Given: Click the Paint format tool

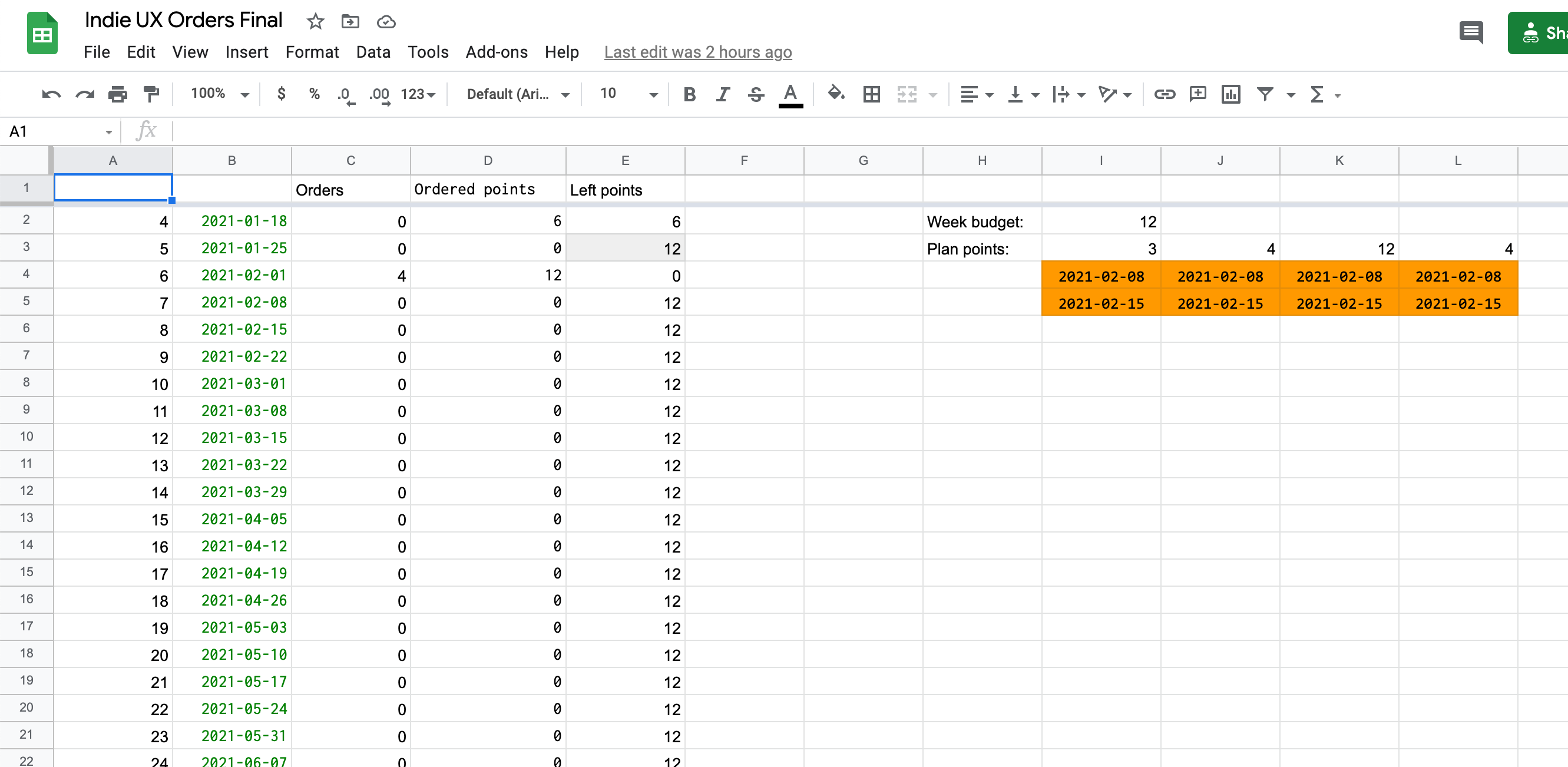Looking at the screenshot, I should (x=150, y=94).
